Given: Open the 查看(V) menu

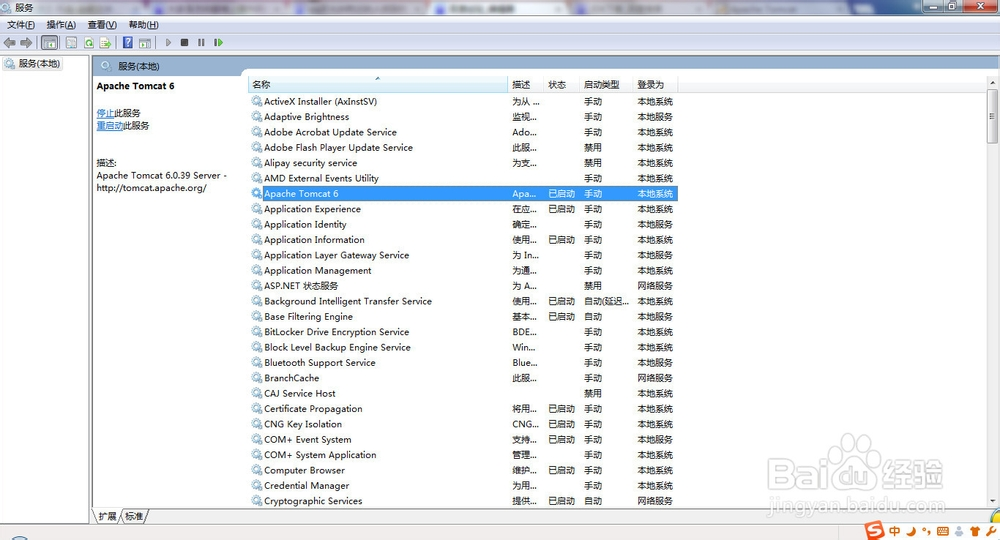Looking at the screenshot, I should 102,25.
